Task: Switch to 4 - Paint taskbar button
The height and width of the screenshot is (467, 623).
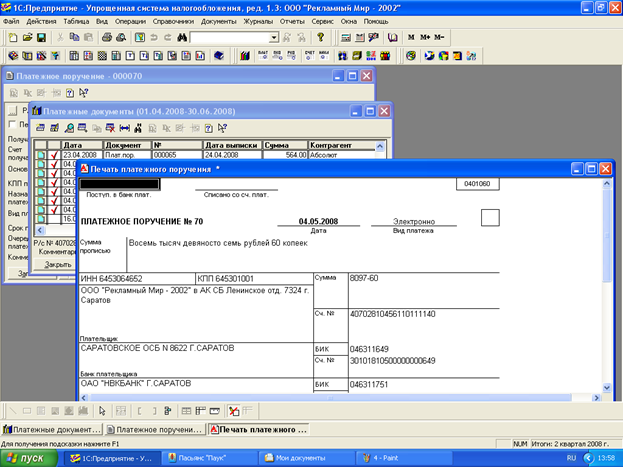Action: point(402,458)
